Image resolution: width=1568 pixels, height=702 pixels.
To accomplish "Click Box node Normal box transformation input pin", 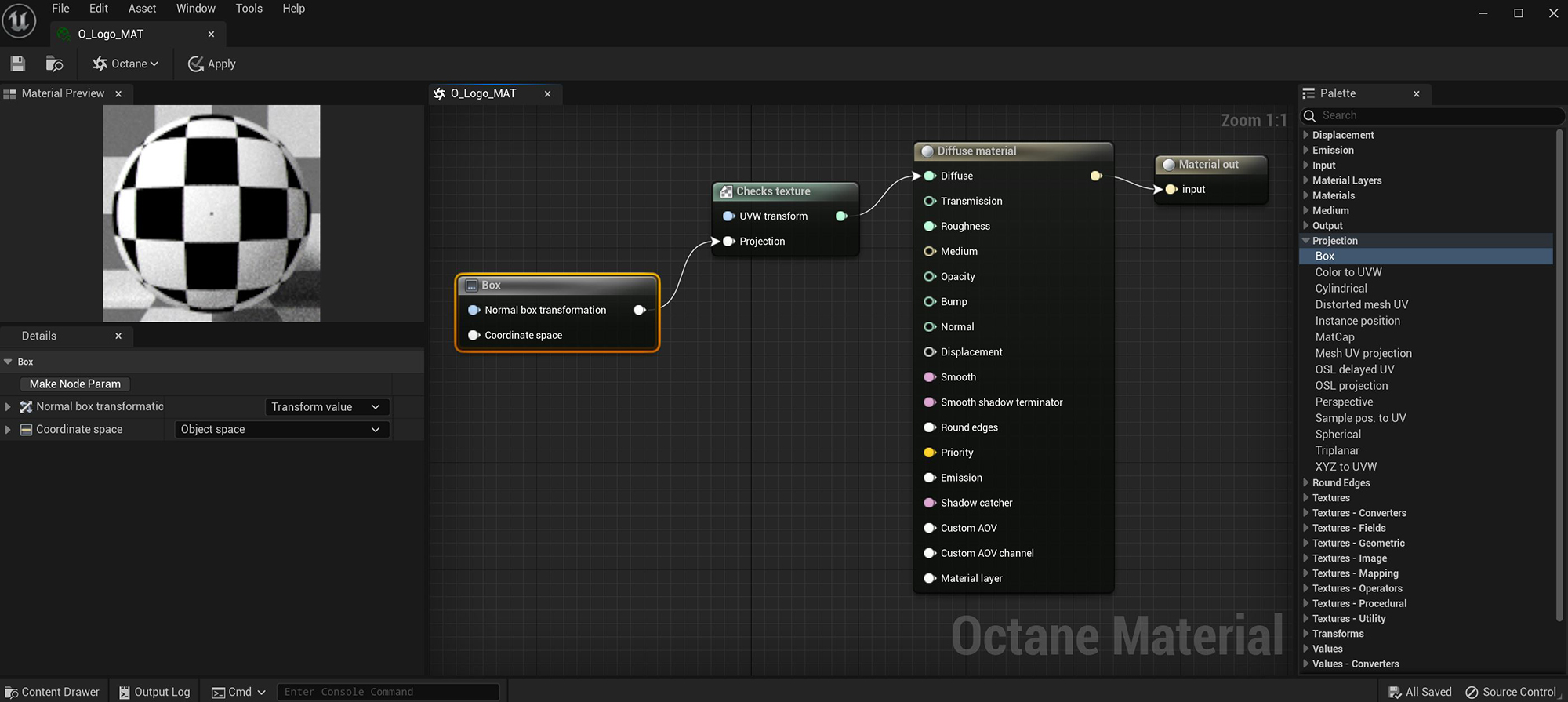I will coord(474,310).
